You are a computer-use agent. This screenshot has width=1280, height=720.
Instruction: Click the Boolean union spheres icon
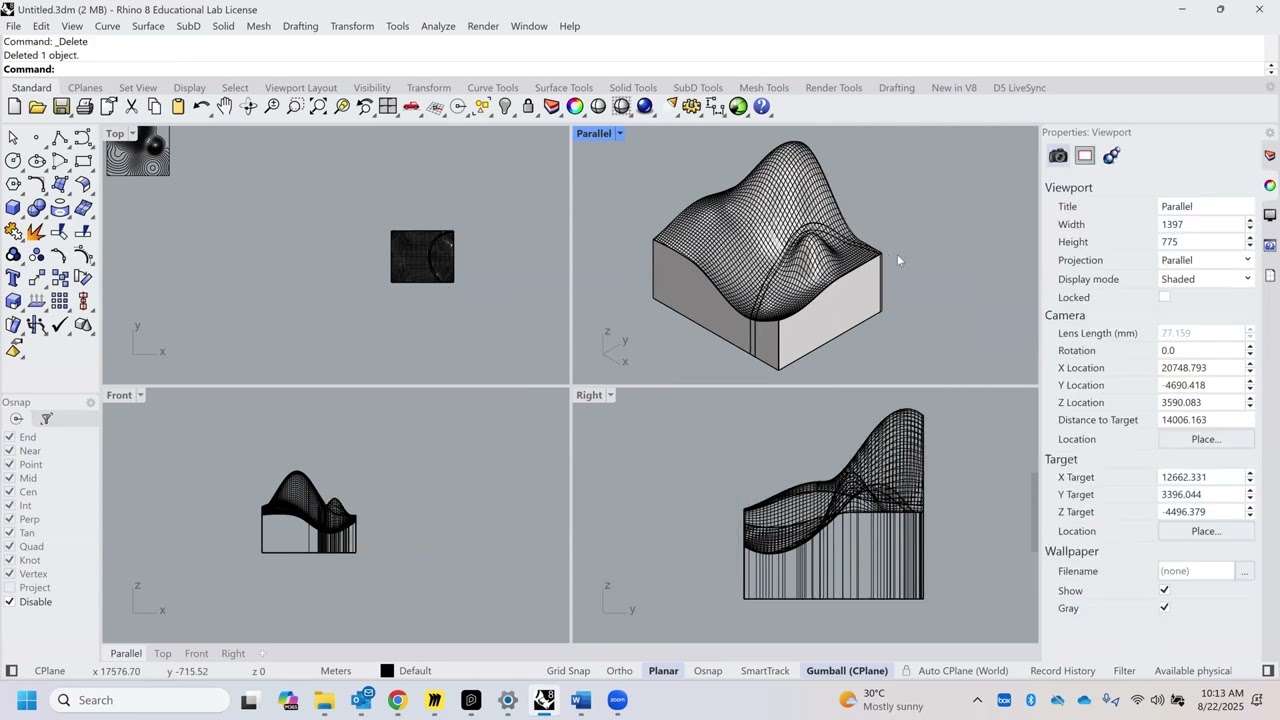coord(37,208)
